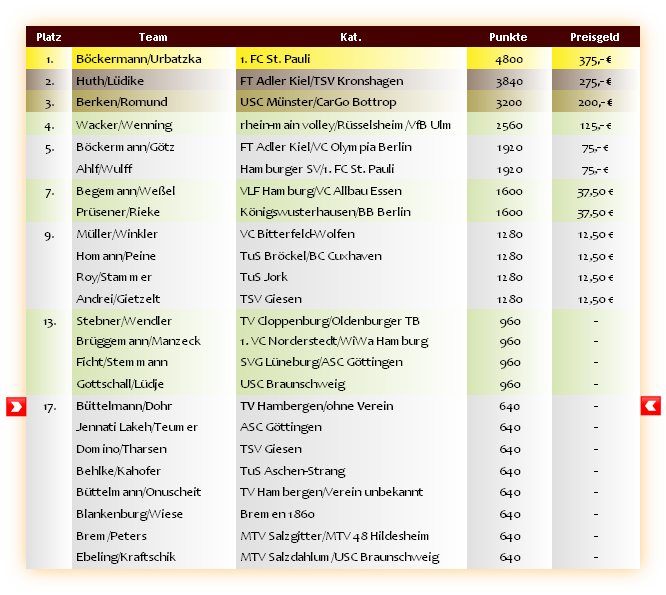This screenshot has width=666, height=595.
Task: Click club FT Adler Kiel/VC Olympia Berlin
Action: (x=326, y=147)
